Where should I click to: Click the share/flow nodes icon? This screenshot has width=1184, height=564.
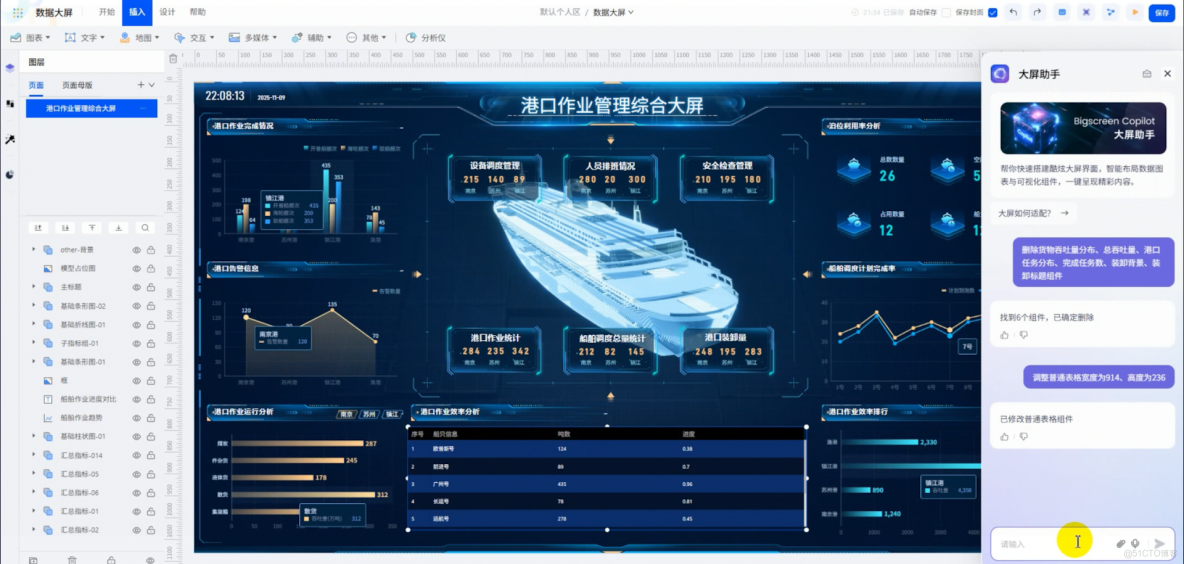tap(1110, 12)
